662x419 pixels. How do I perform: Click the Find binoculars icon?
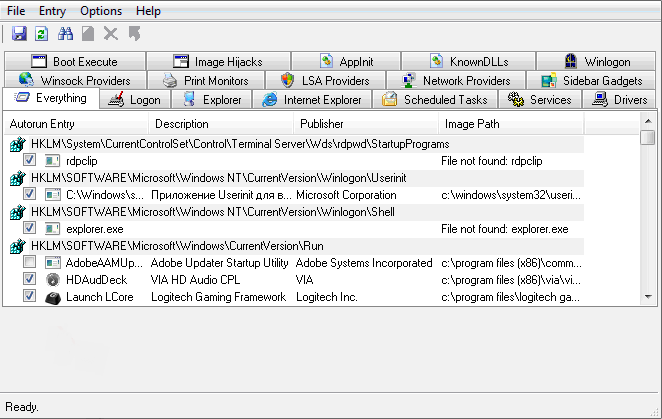click(66, 34)
